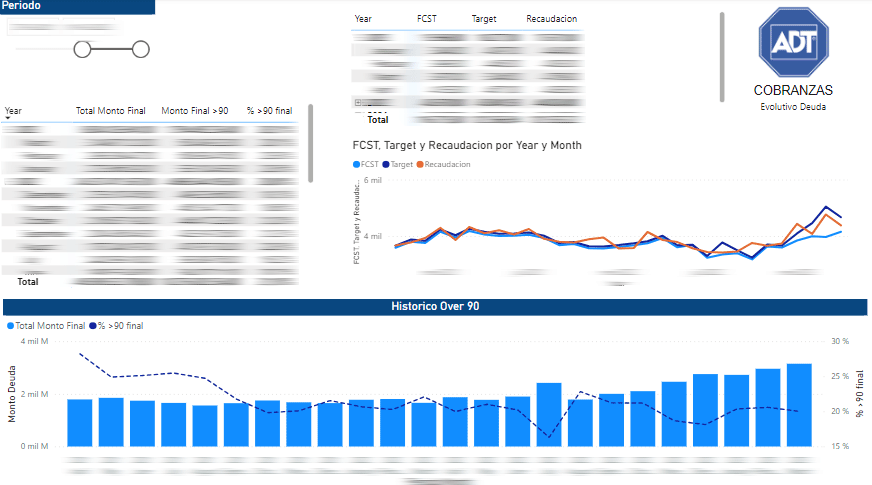Image resolution: width=872 pixels, height=485 pixels.
Task: Click the 15 % axis label
Action: tap(840, 446)
